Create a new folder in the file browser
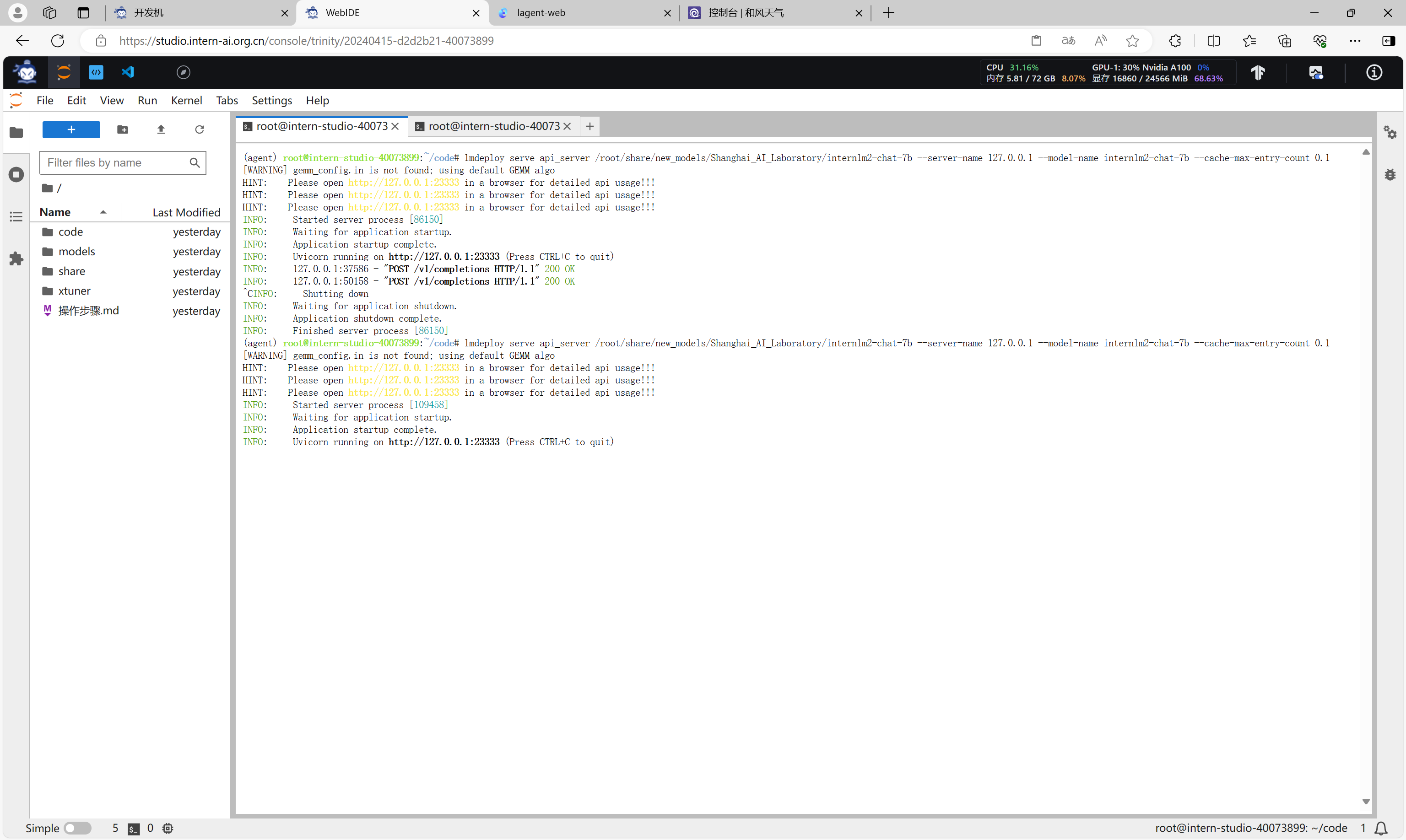This screenshot has width=1406, height=840. click(x=122, y=129)
